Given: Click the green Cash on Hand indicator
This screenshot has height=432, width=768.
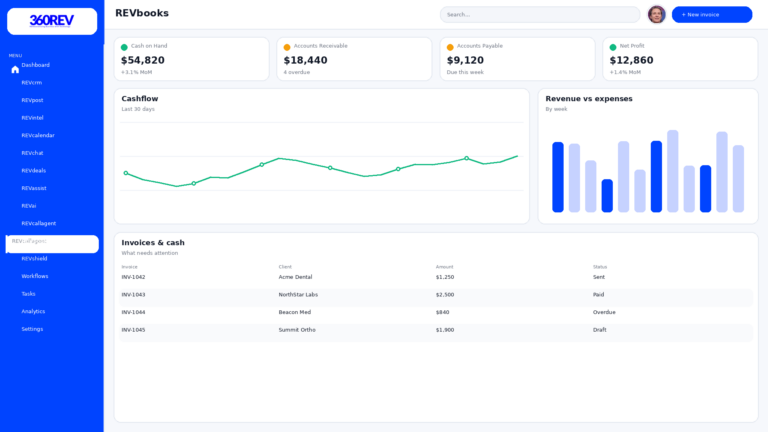Looking at the screenshot, I should coord(124,47).
